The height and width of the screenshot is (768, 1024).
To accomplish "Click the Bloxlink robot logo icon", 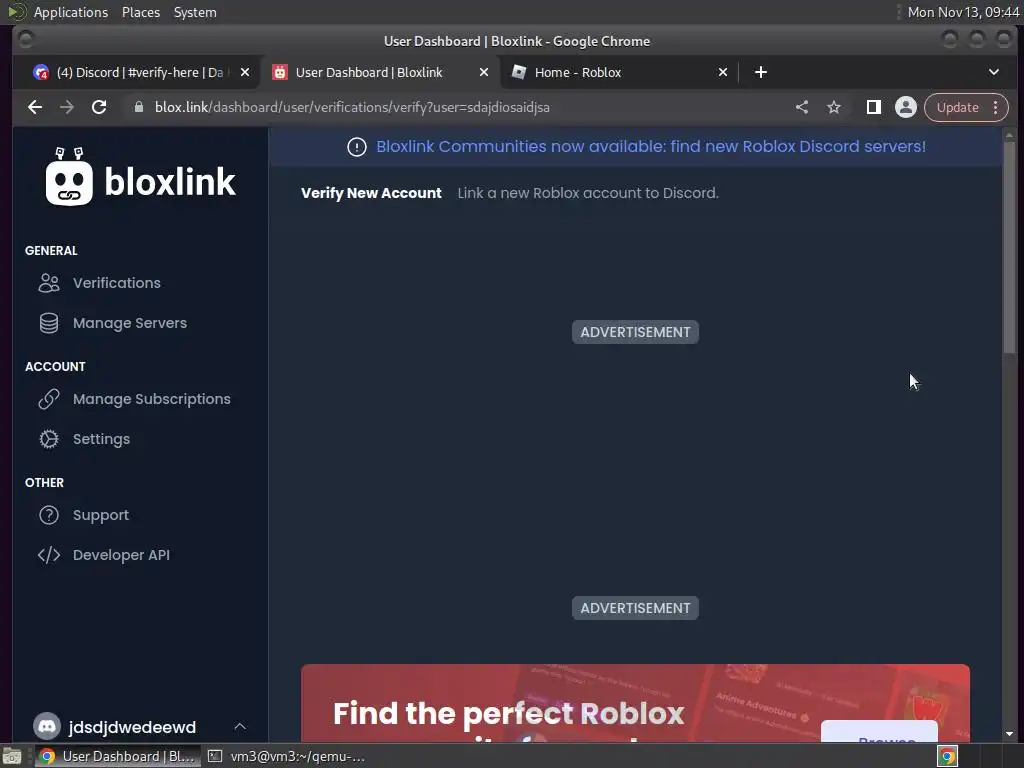I will 69,176.
